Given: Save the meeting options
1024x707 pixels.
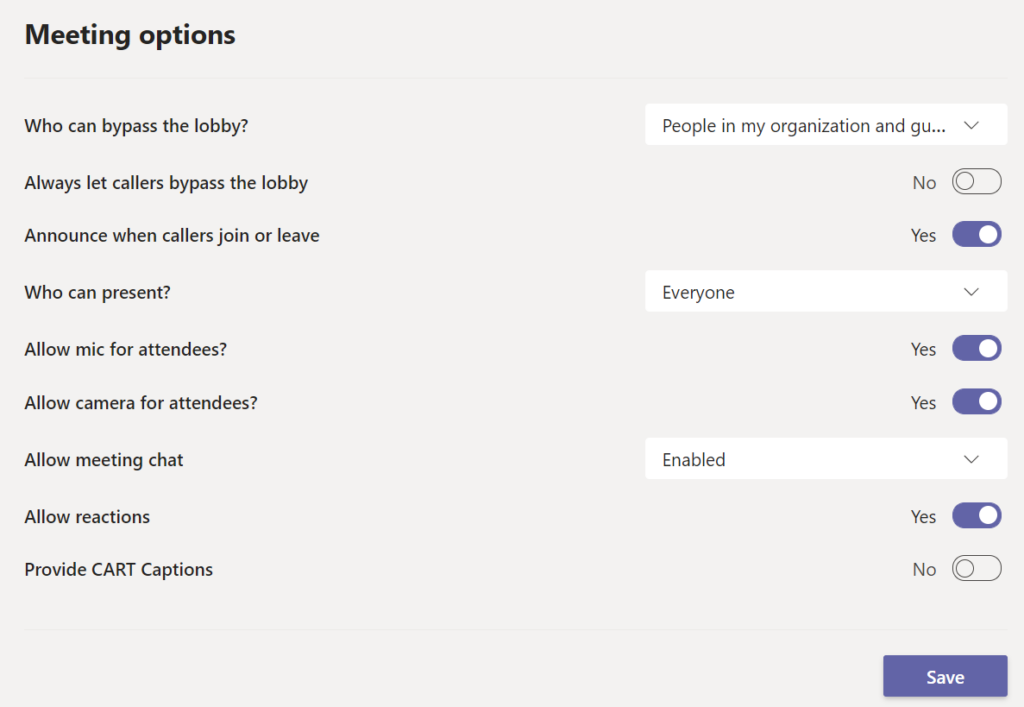Looking at the screenshot, I should (944, 677).
